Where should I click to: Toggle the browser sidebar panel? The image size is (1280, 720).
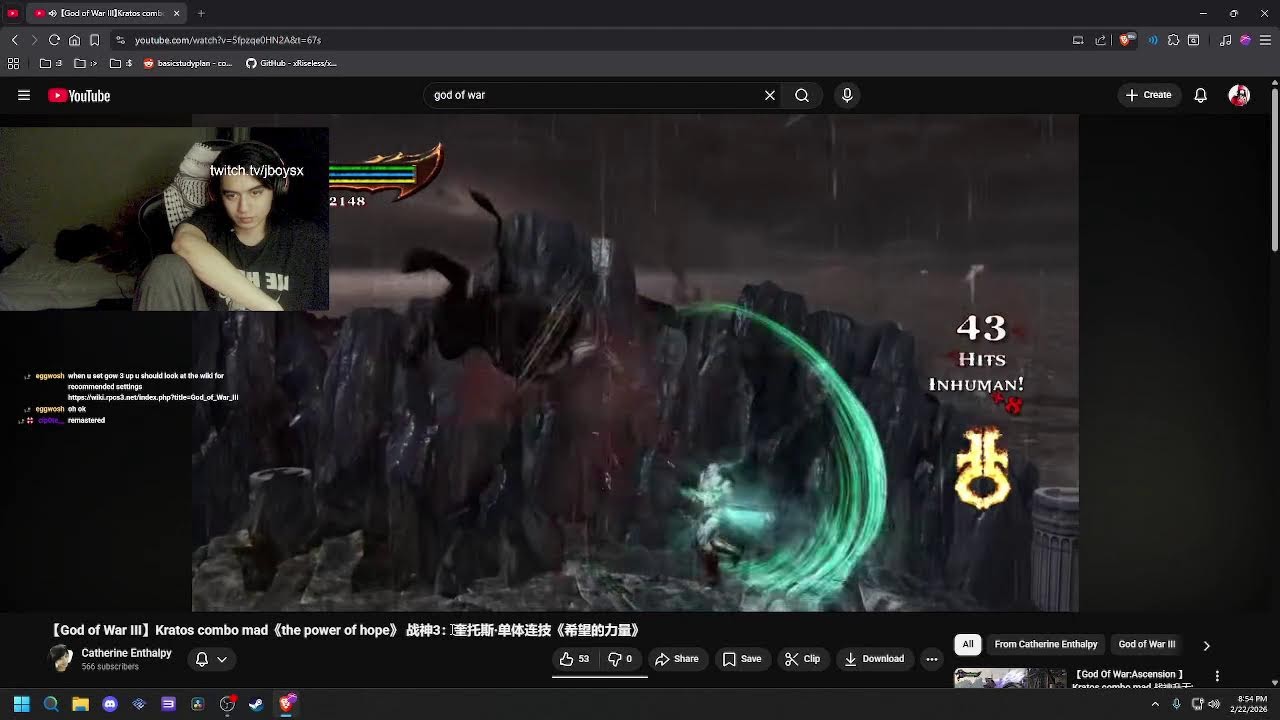1193,40
